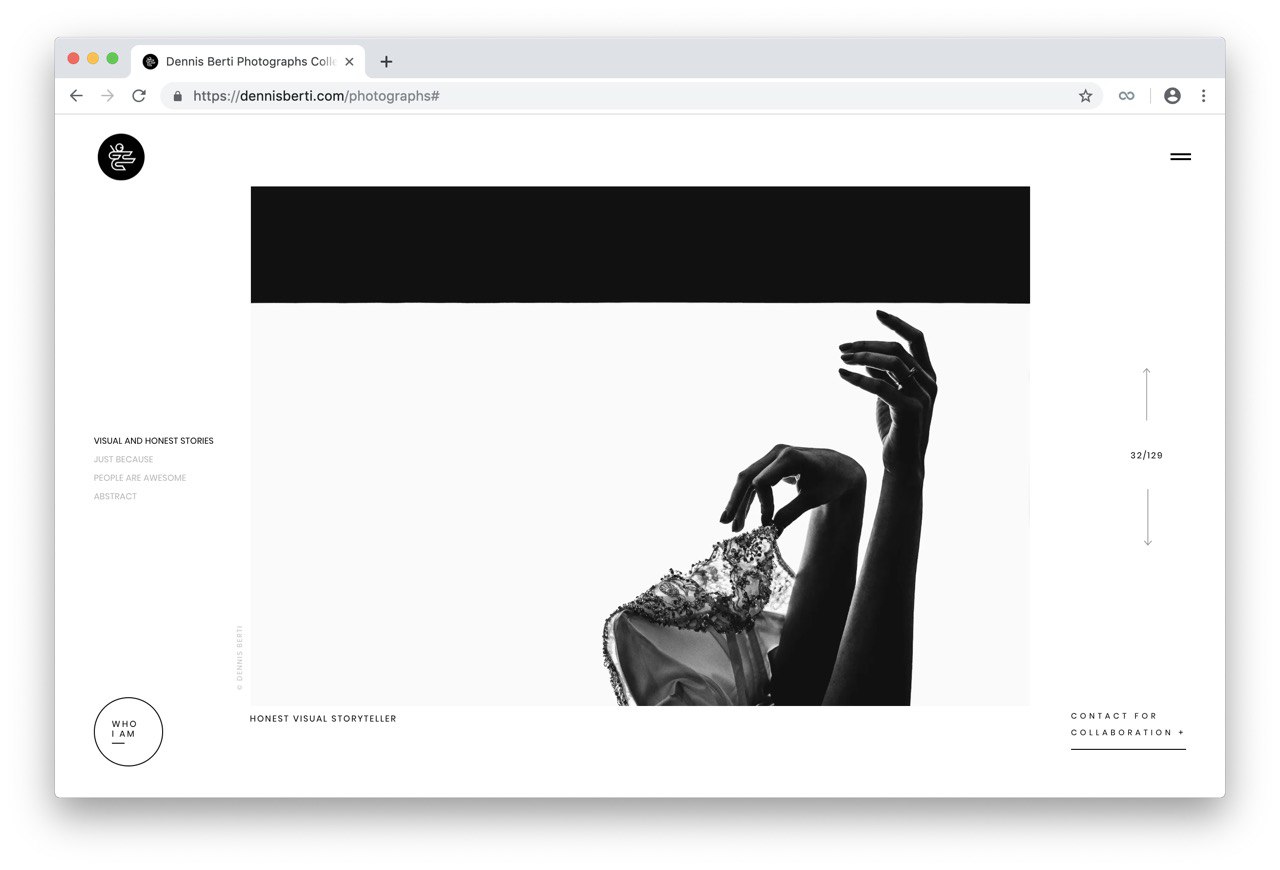Open a new browser tab
The height and width of the screenshot is (870, 1280).
click(x=386, y=62)
